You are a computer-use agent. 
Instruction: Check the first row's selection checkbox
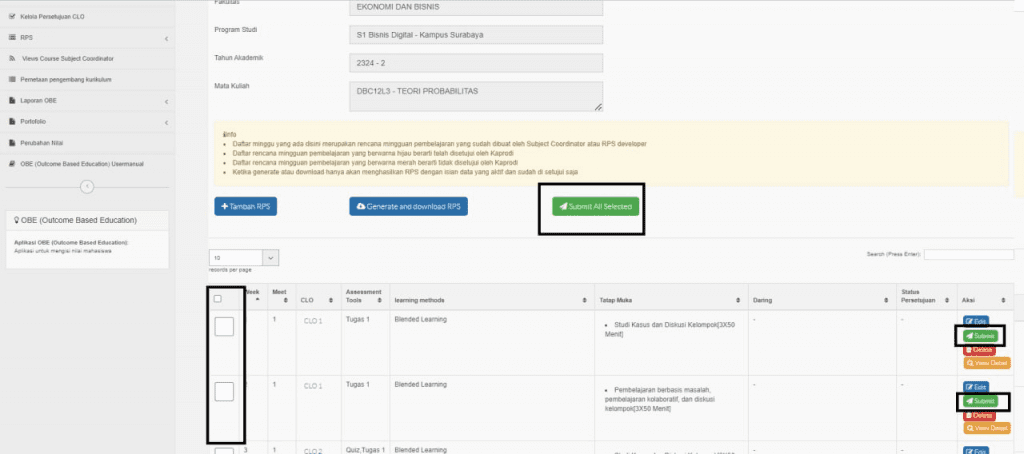pos(224,326)
